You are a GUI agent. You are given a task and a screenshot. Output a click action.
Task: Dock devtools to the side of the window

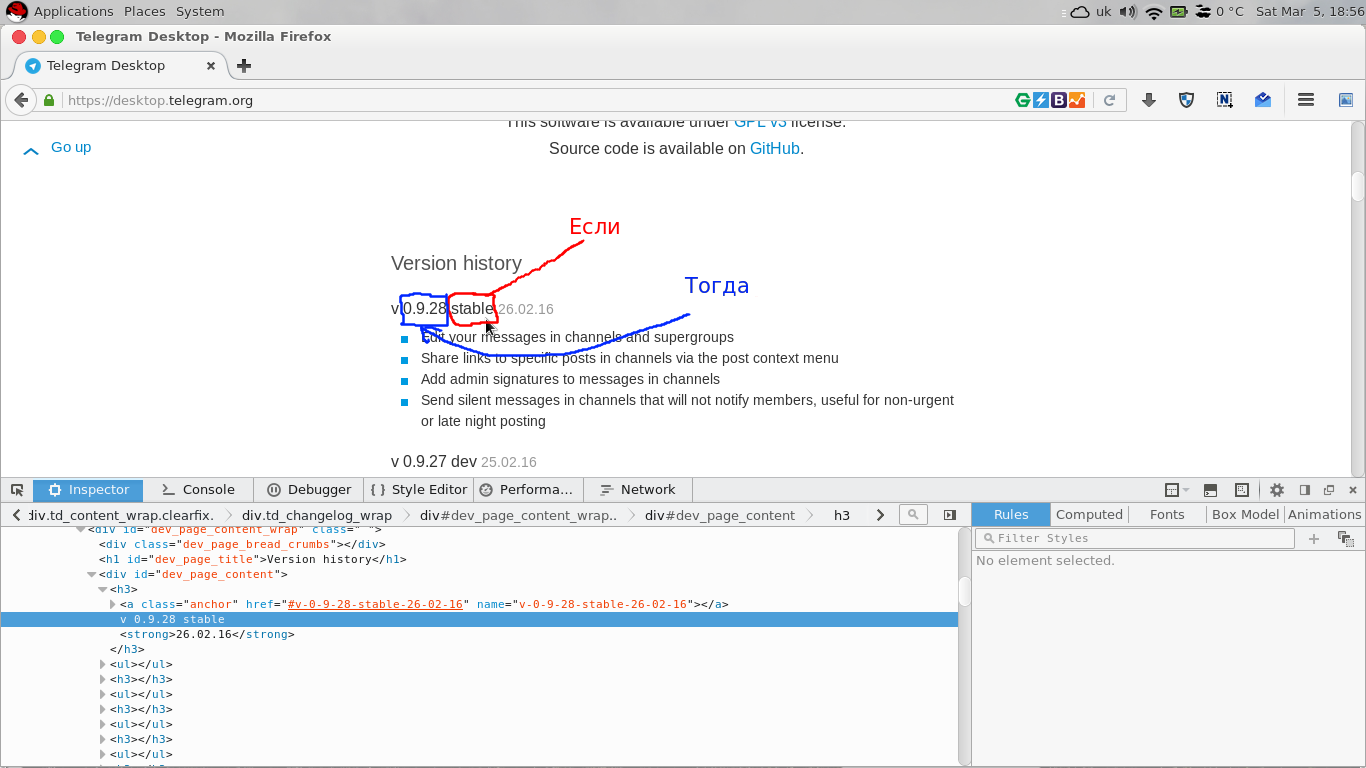click(x=1305, y=490)
